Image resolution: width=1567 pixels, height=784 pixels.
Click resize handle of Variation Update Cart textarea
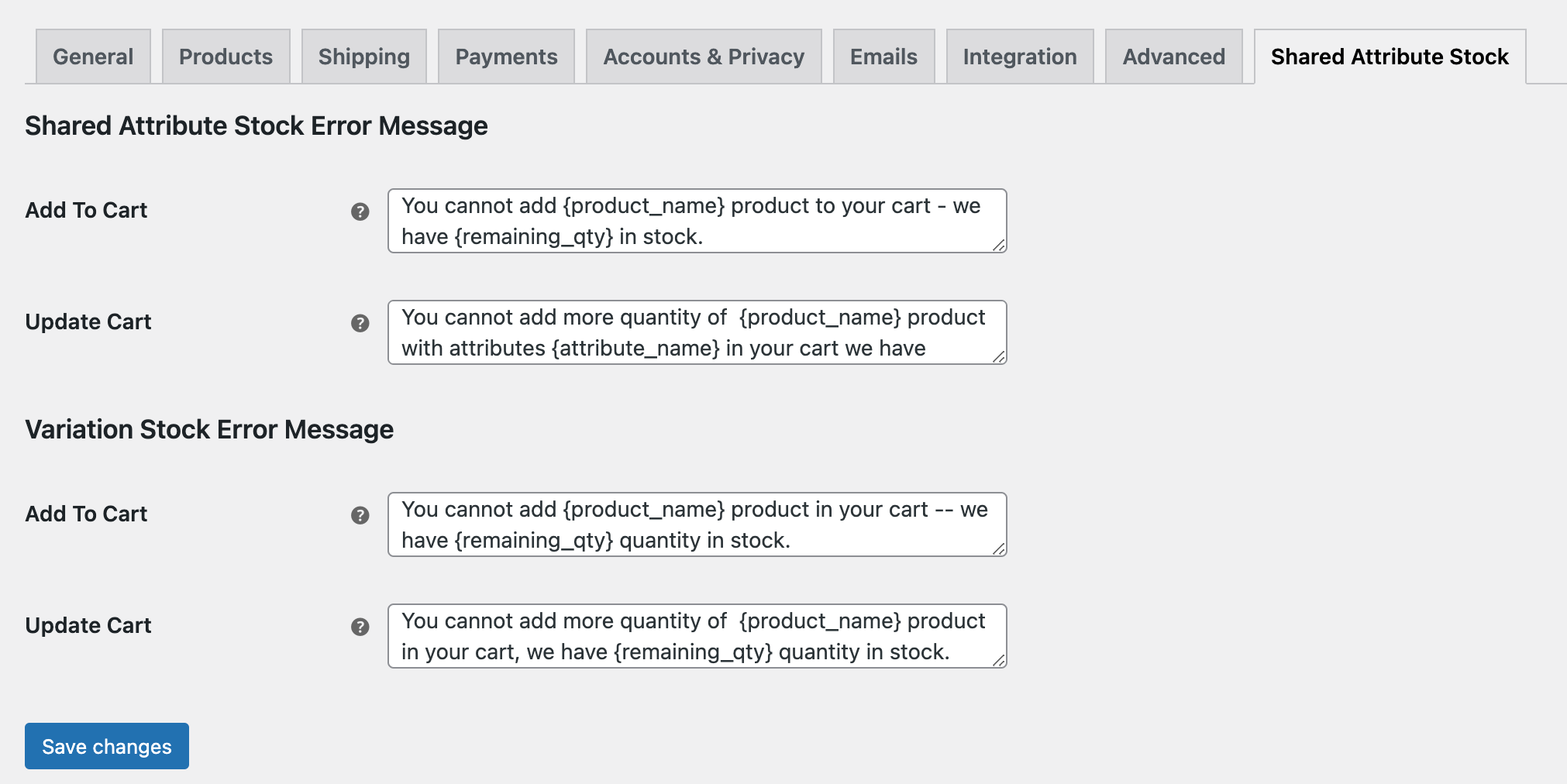[x=999, y=661]
